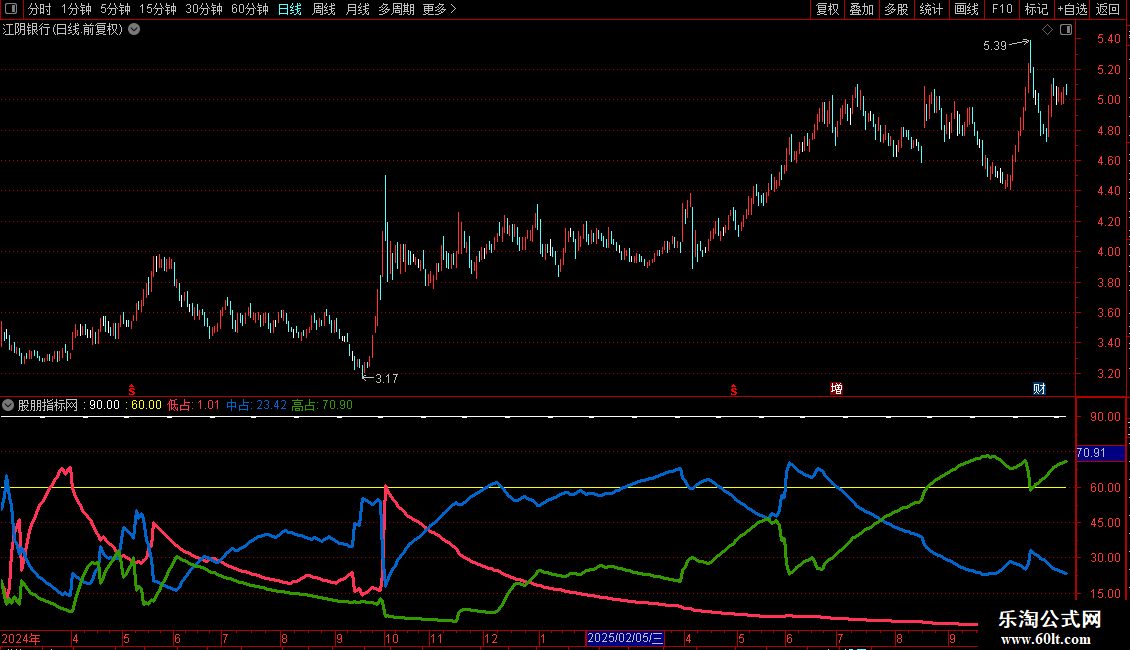This screenshot has width=1130, height=650.
Task: Click the 2024年 label on time axis
Action: tap(21, 638)
